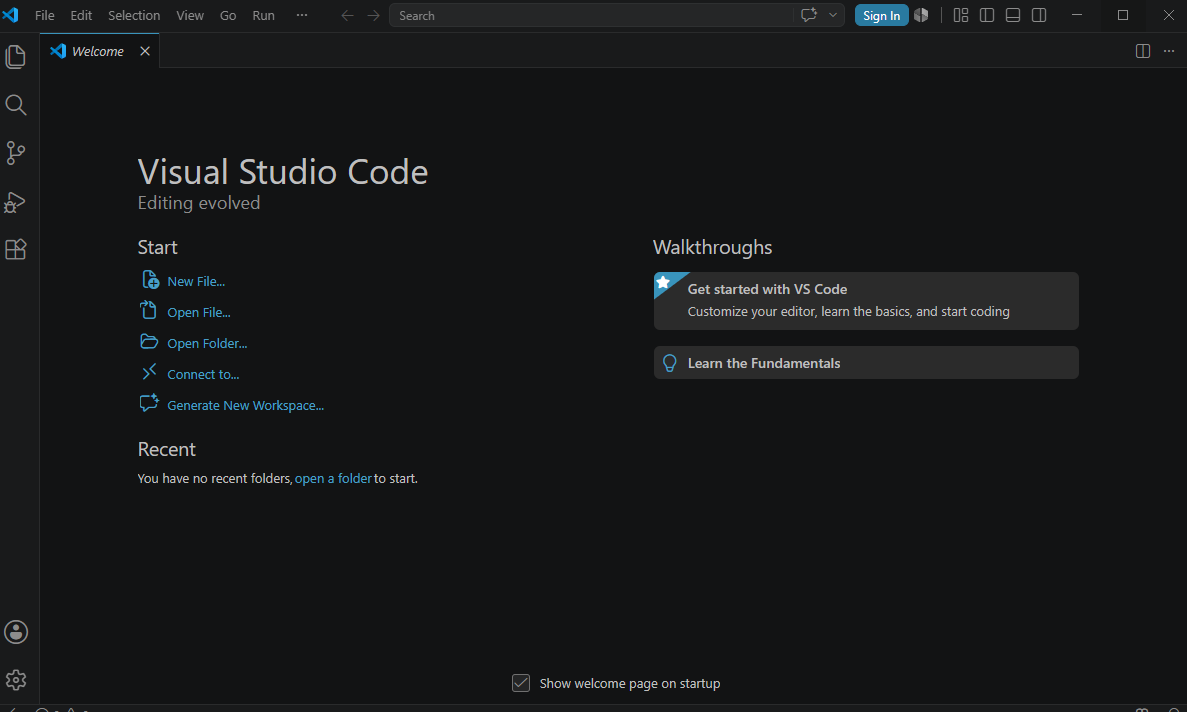This screenshot has height=712, width=1187.
Task: Uncheck Show welcome page on startup
Action: click(x=521, y=683)
